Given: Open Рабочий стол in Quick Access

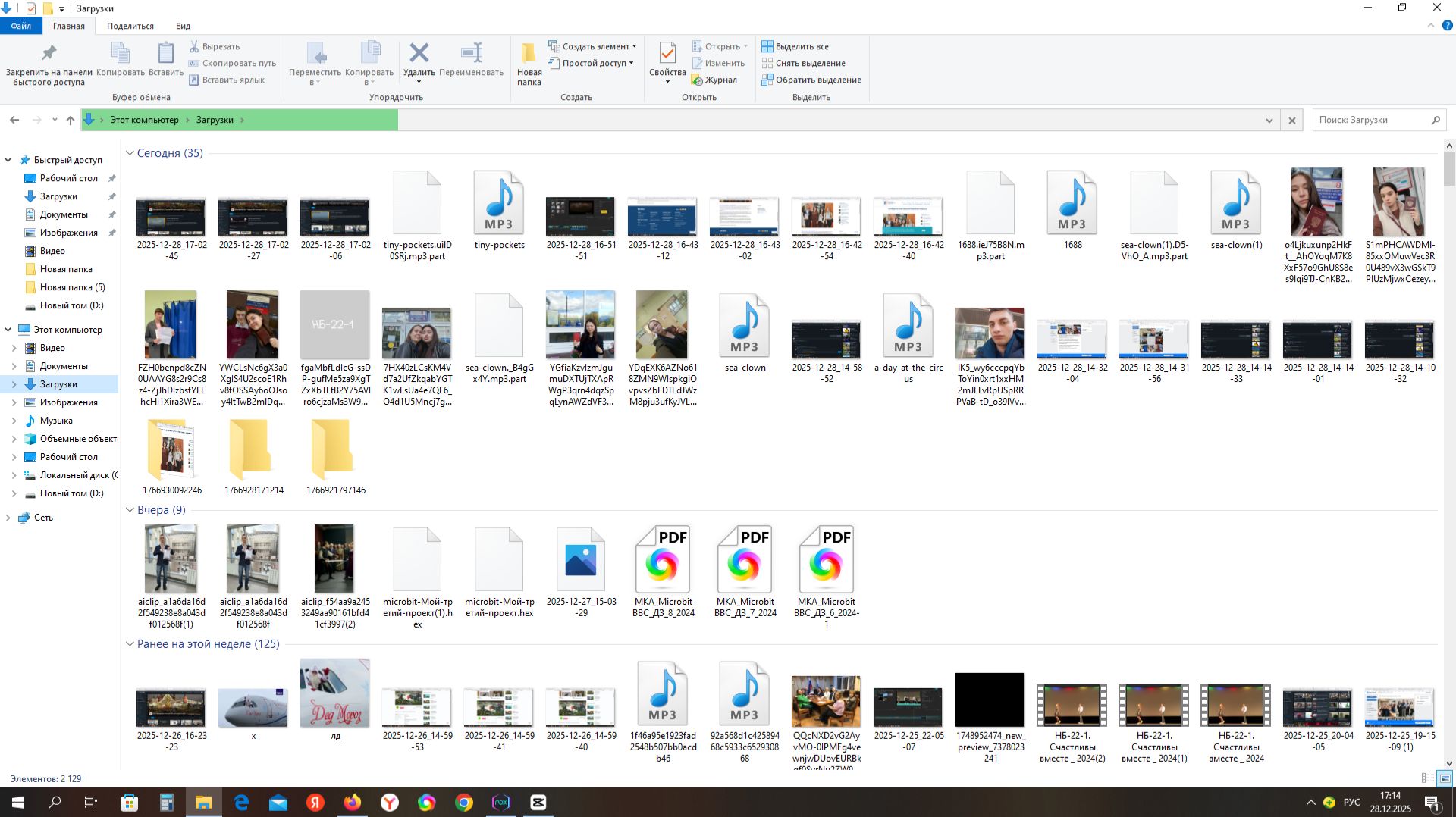Looking at the screenshot, I should [x=68, y=178].
